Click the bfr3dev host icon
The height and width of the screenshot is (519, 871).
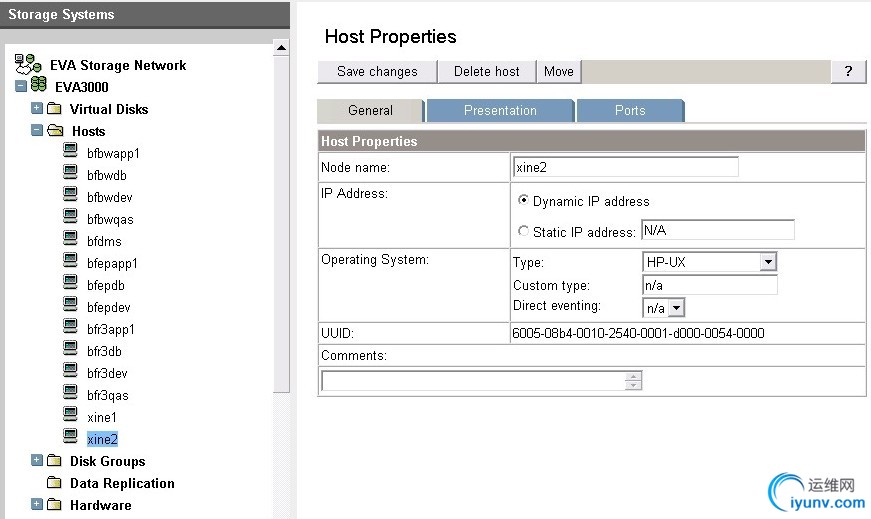coord(71,370)
